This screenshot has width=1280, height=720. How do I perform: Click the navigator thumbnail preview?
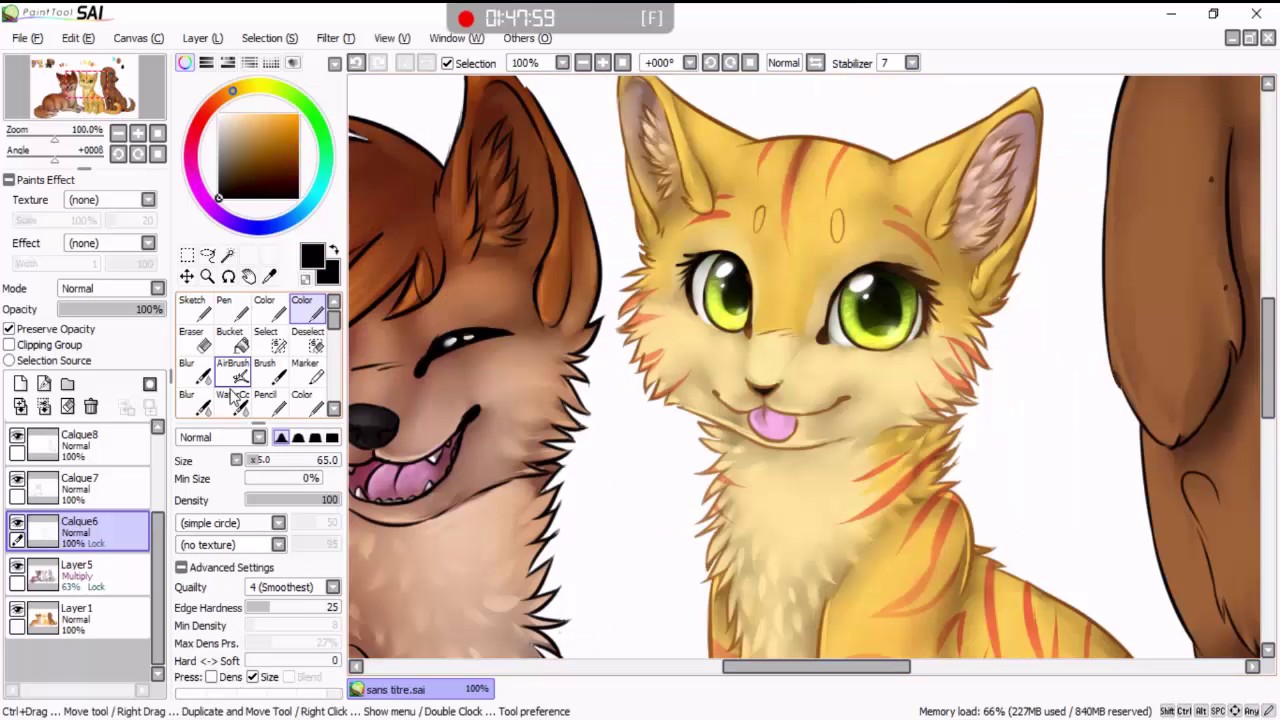(x=84, y=88)
